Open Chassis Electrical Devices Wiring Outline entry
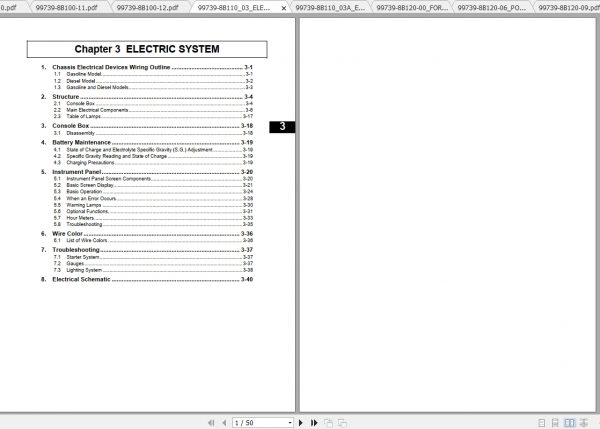 click(147, 67)
